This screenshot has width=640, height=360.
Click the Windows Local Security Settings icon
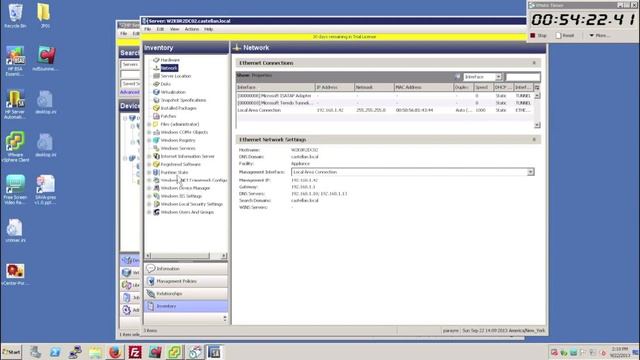pos(156,204)
